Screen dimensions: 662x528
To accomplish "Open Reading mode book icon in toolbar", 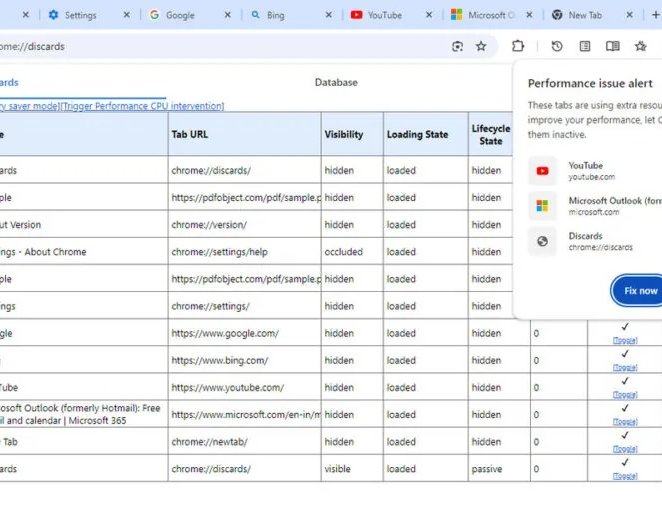I will (613, 46).
